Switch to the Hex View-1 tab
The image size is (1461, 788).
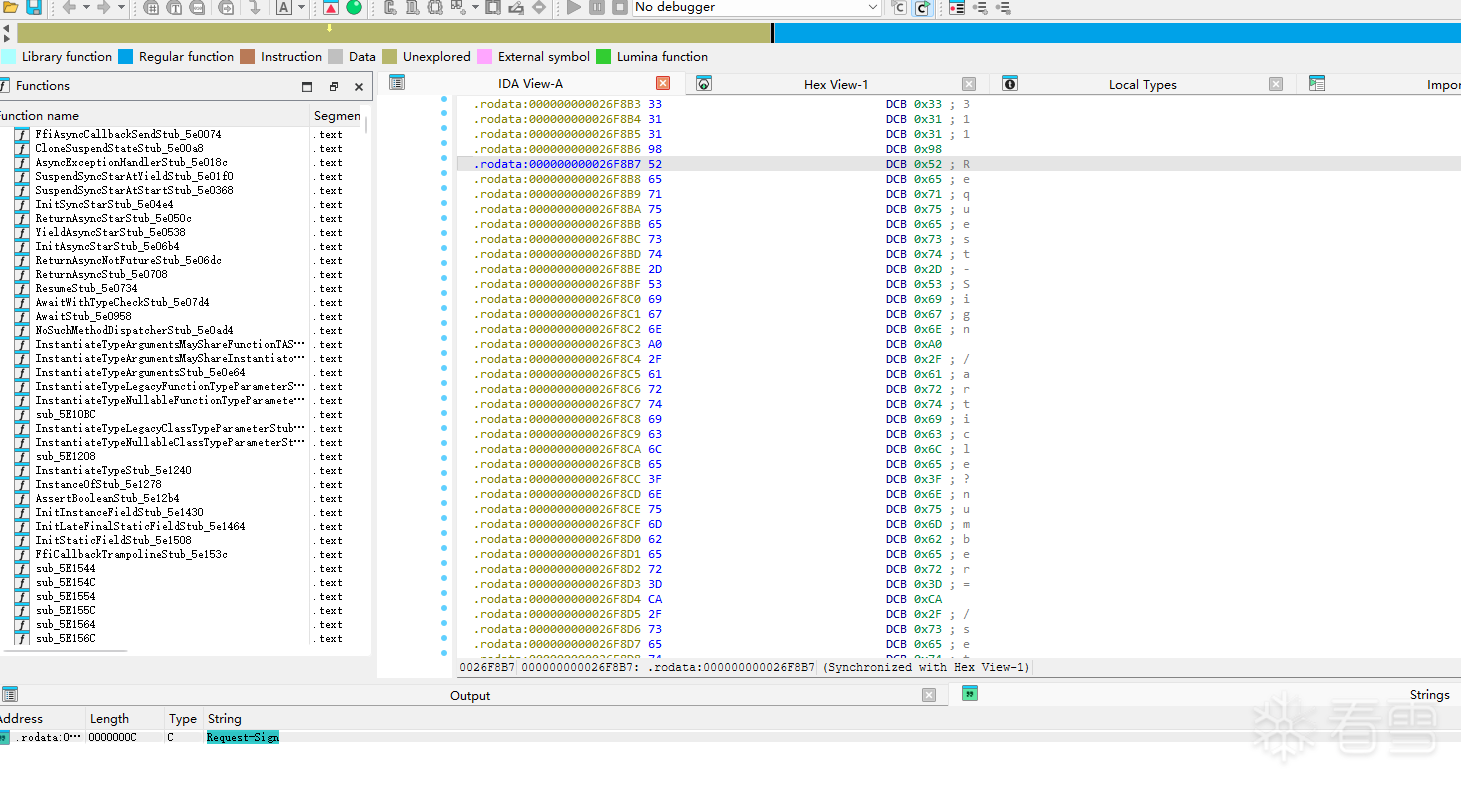click(x=835, y=85)
